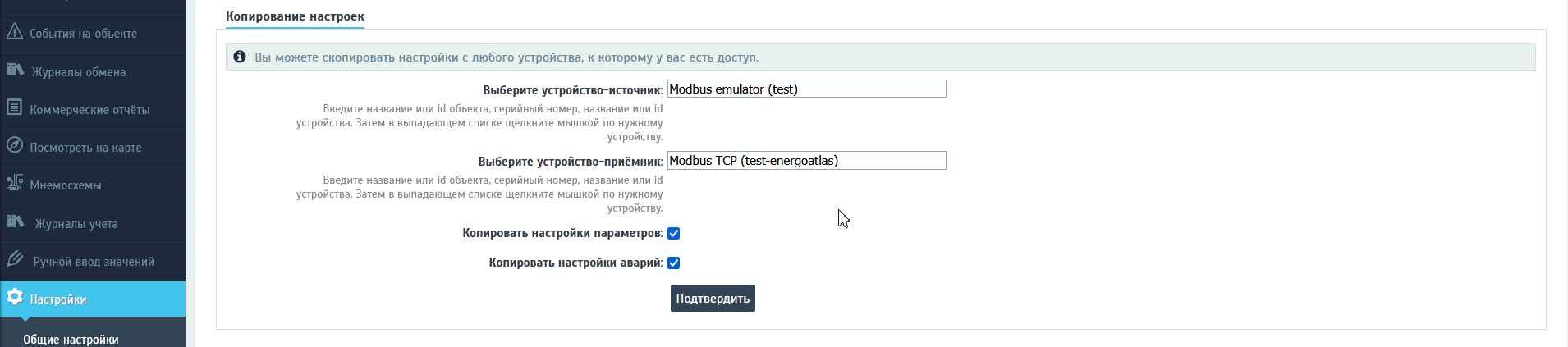Uncheck Копировать настройки параметров checkbox

click(x=674, y=234)
